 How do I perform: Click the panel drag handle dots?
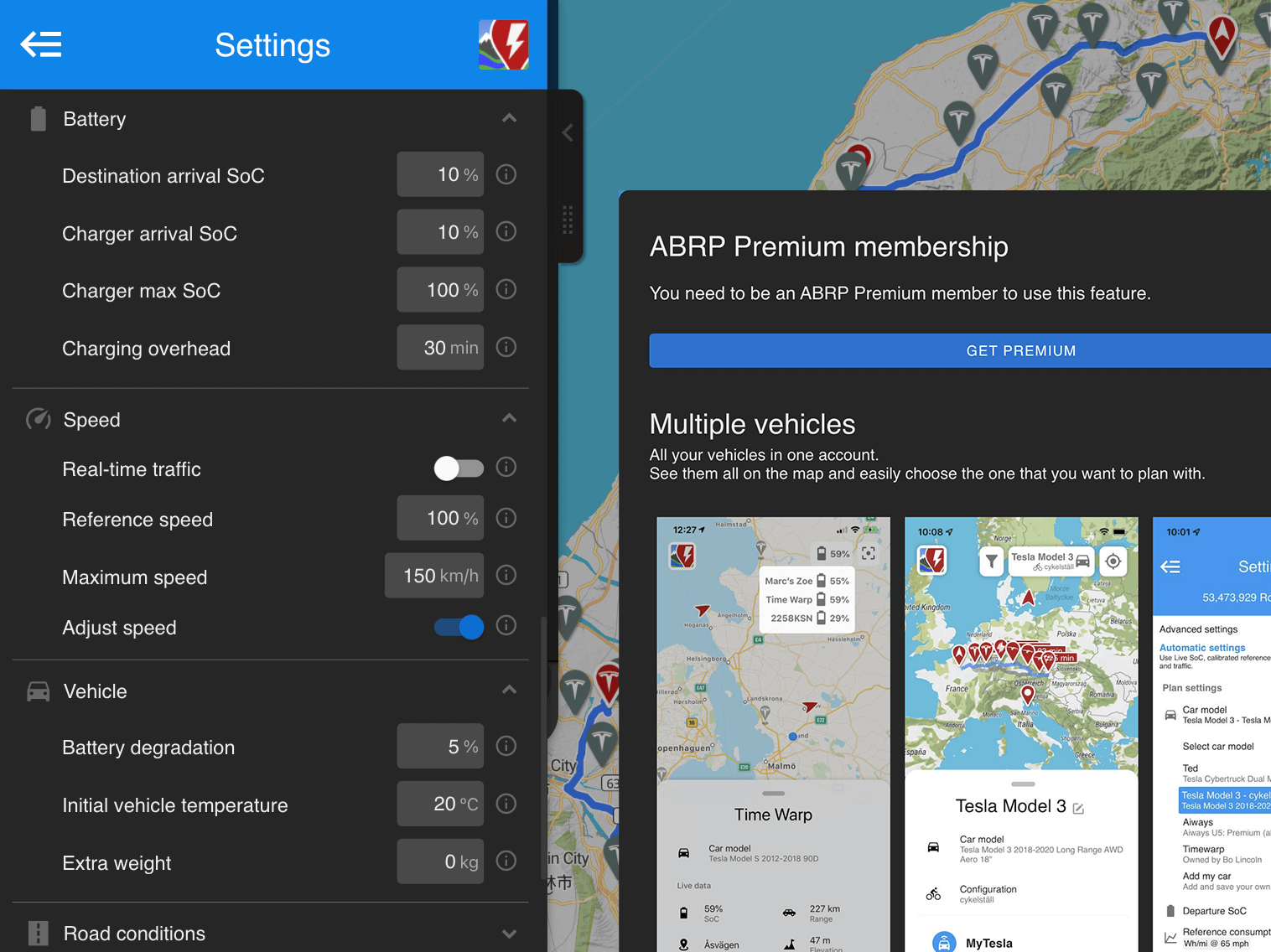coord(568,220)
